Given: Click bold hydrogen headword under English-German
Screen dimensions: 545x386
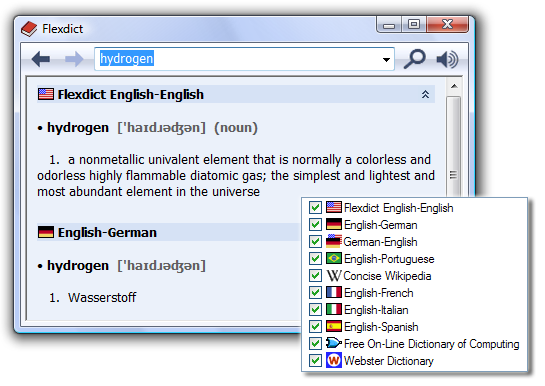Looking at the screenshot, I should coord(78,266).
